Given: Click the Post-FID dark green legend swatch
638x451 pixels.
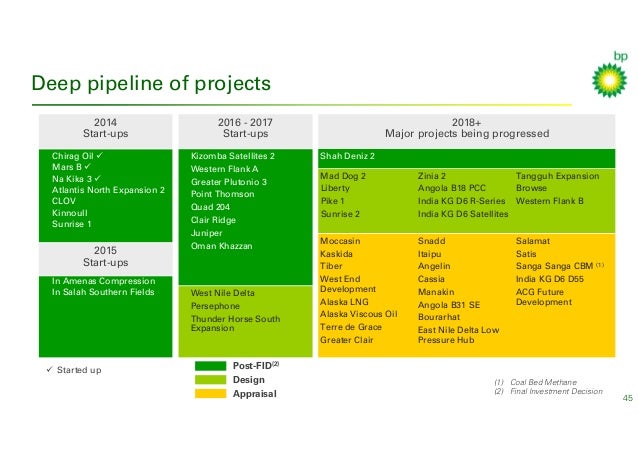Looking at the screenshot, I should tap(210, 366).
